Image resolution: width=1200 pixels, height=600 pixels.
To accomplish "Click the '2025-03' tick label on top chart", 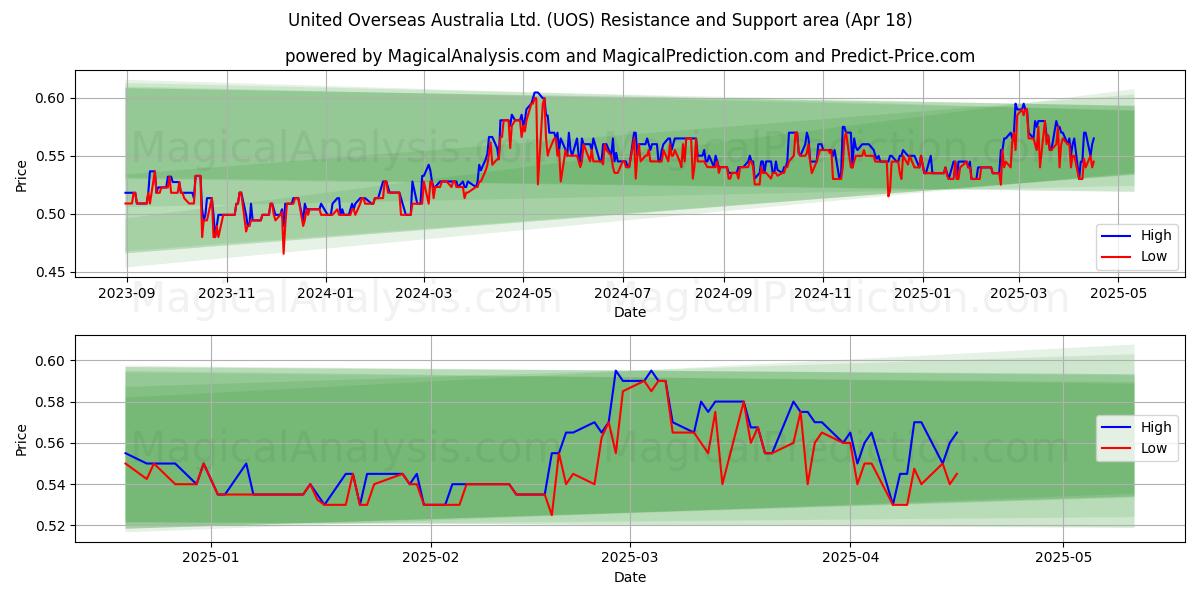I will click(1020, 295).
